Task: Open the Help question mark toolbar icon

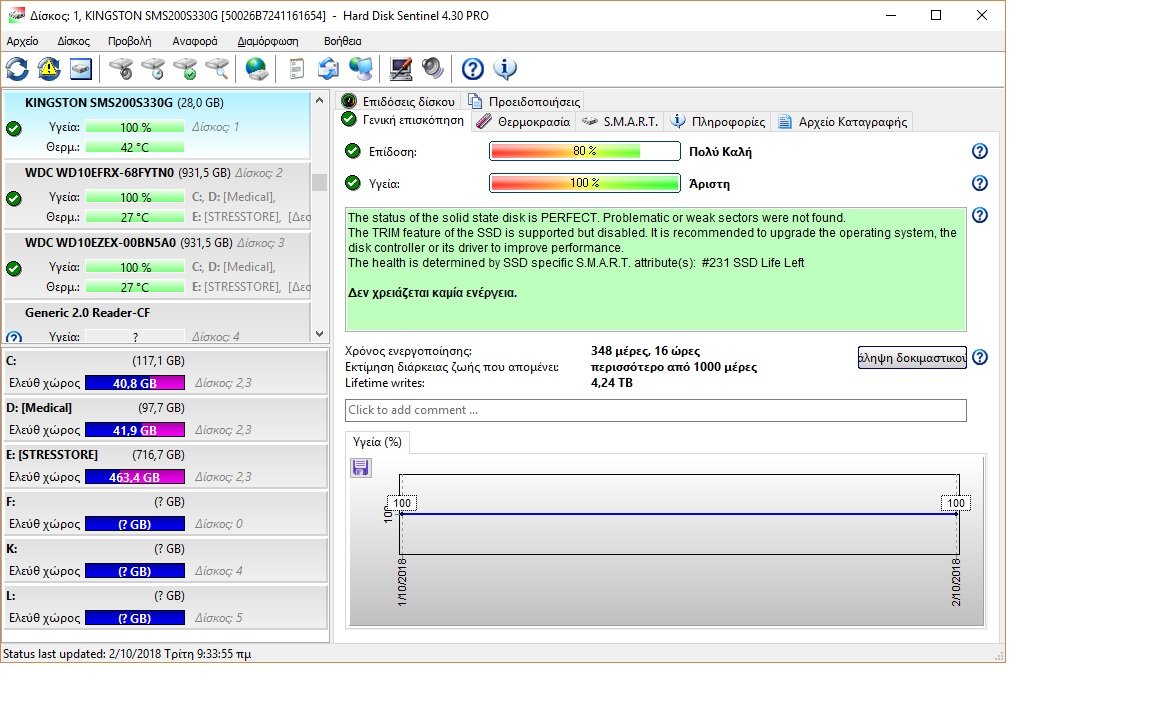Action: pos(472,69)
